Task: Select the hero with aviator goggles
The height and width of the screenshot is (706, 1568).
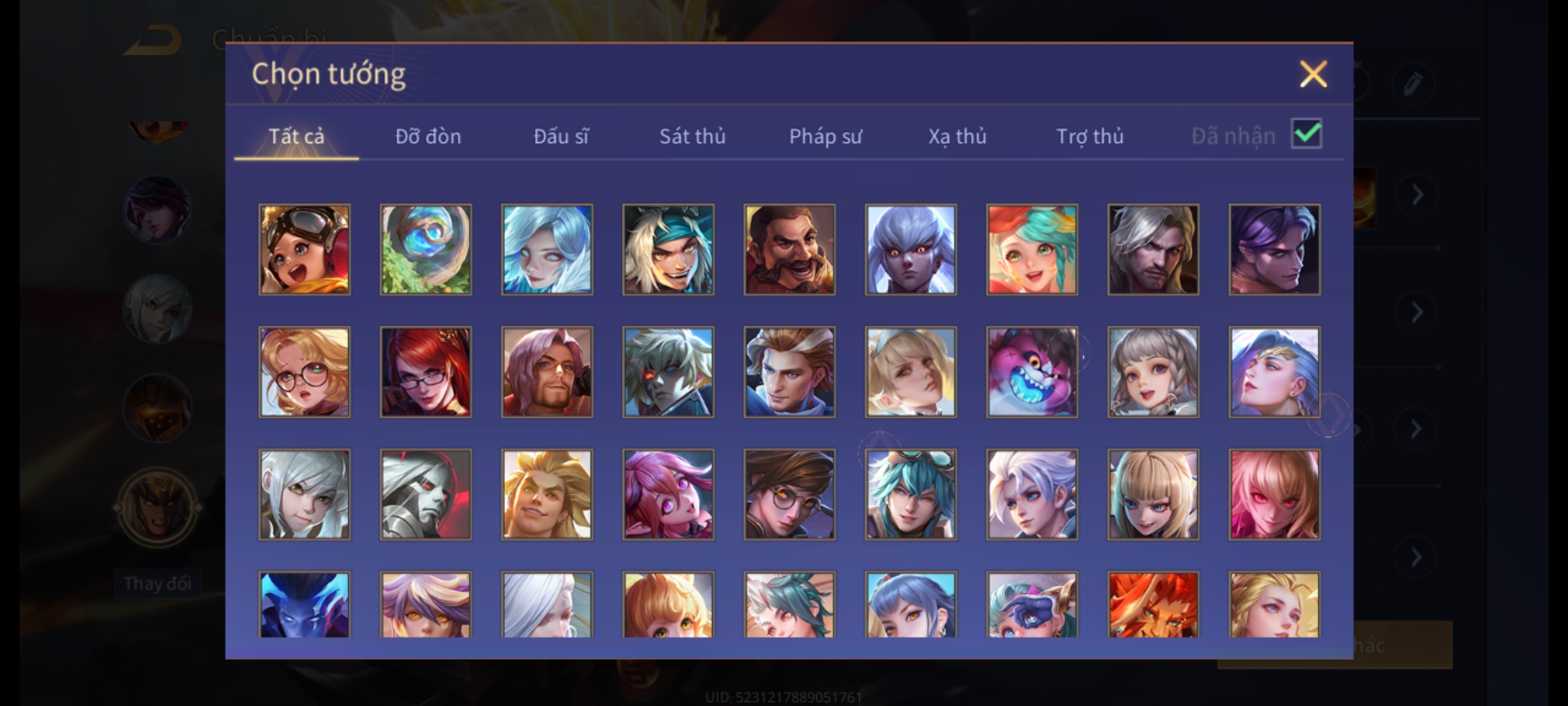Action: (304, 249)
